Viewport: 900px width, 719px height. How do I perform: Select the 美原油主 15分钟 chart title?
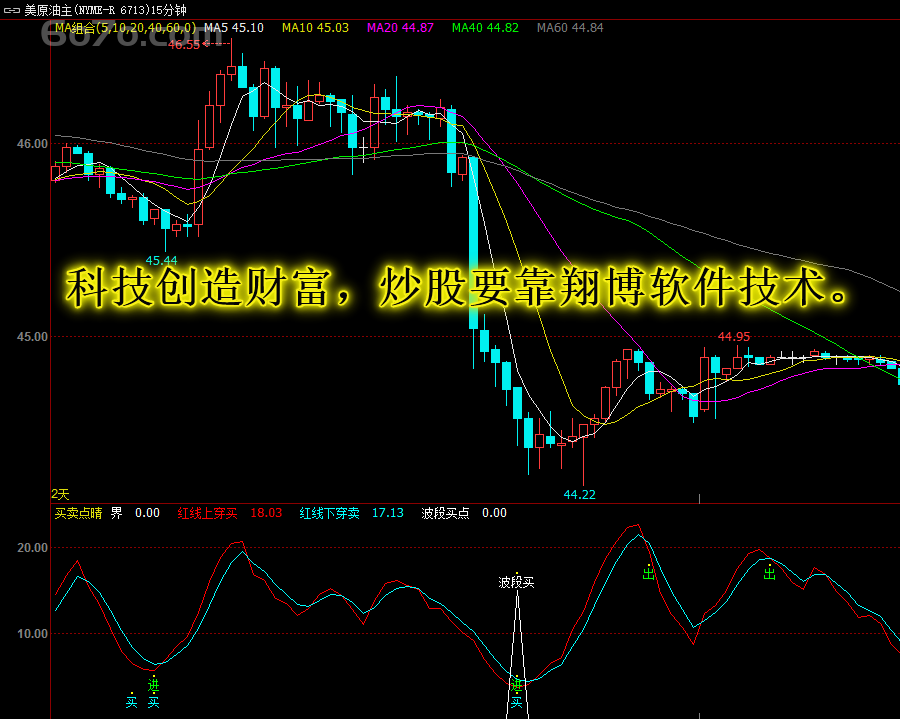click(105, 10)
